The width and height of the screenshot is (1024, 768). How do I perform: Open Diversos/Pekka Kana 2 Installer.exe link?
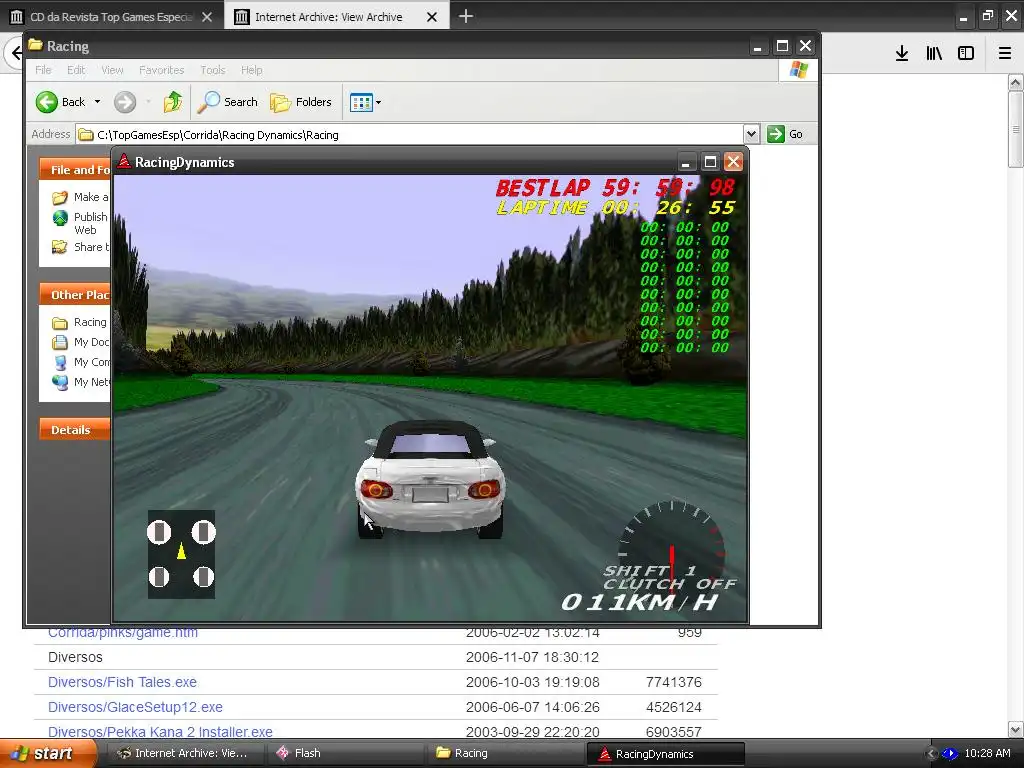[x=160, y=732]
